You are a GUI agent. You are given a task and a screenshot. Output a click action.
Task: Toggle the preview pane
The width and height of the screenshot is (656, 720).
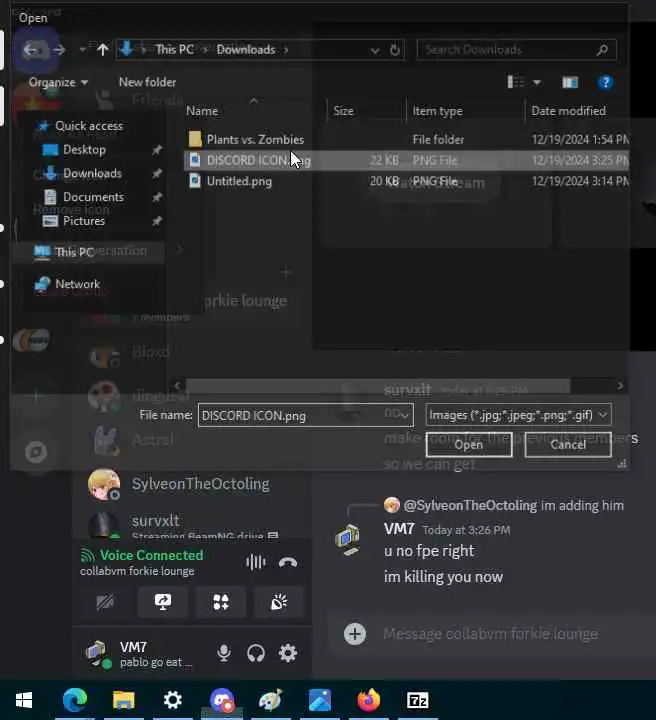point(570,82)
